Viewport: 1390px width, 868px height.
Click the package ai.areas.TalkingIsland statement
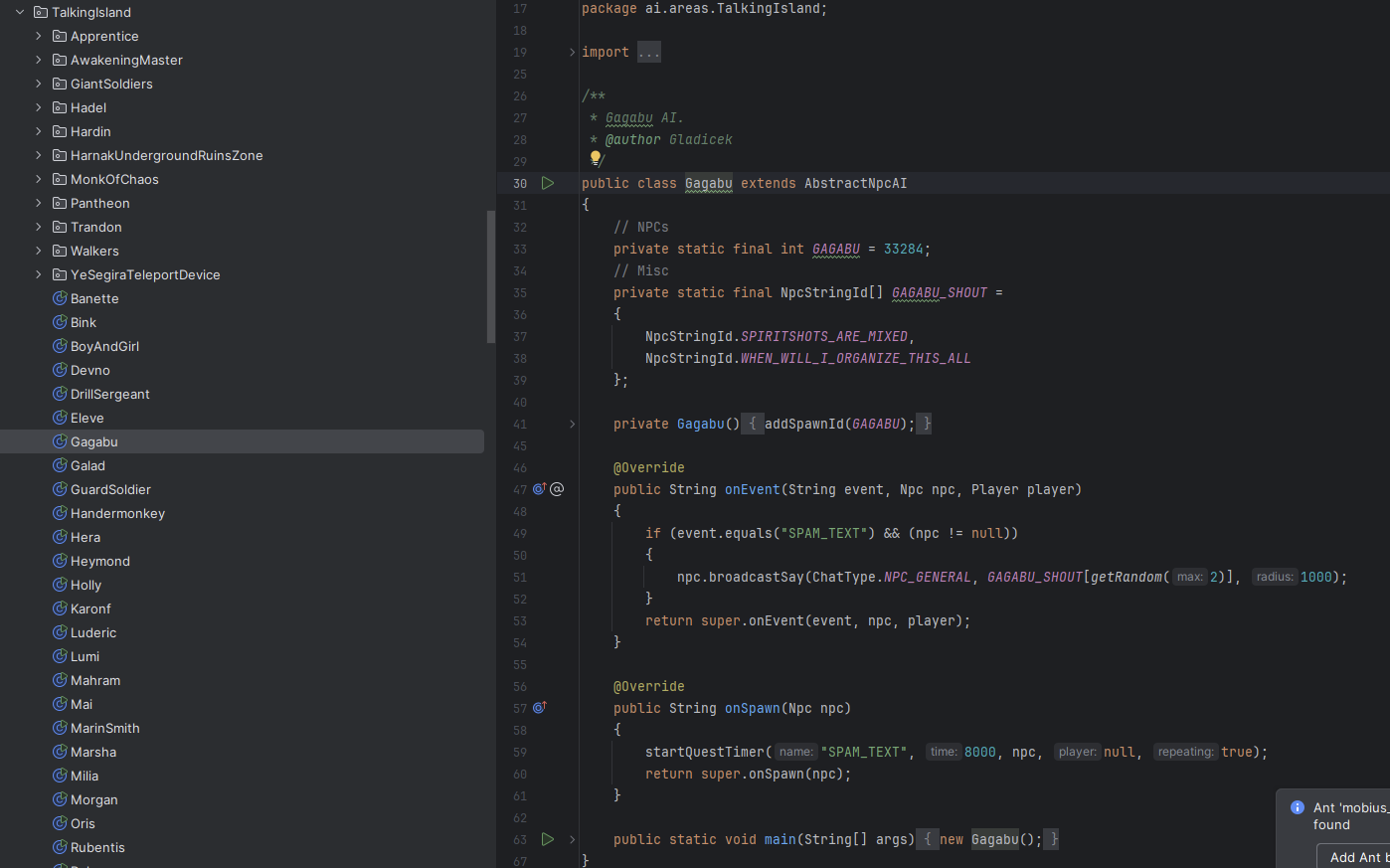pos(704,8)
